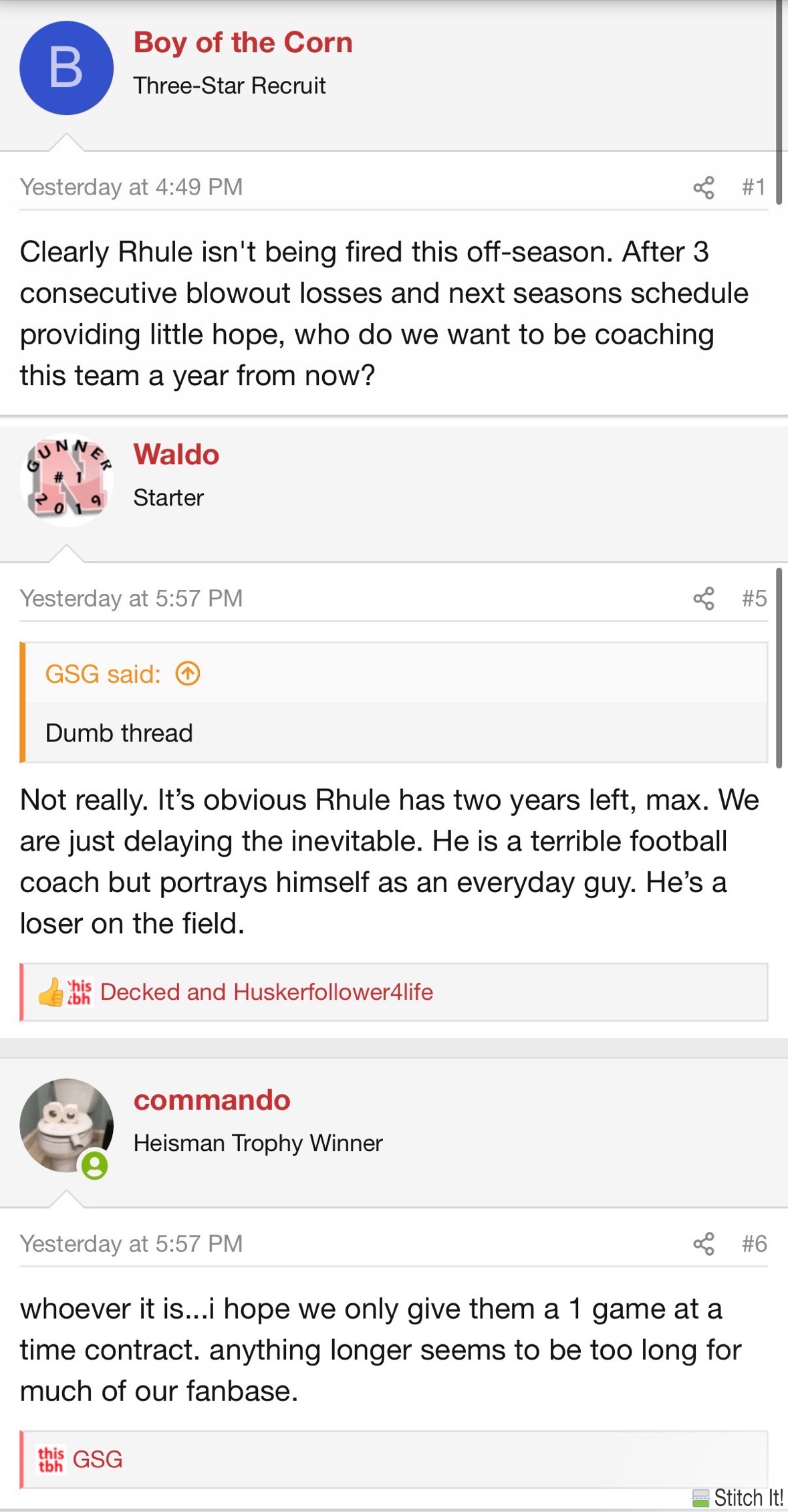Open Boy of the Corn's avatar
Image resolution: width=788 pixels, height=1512 pixels.
(66, 68)
